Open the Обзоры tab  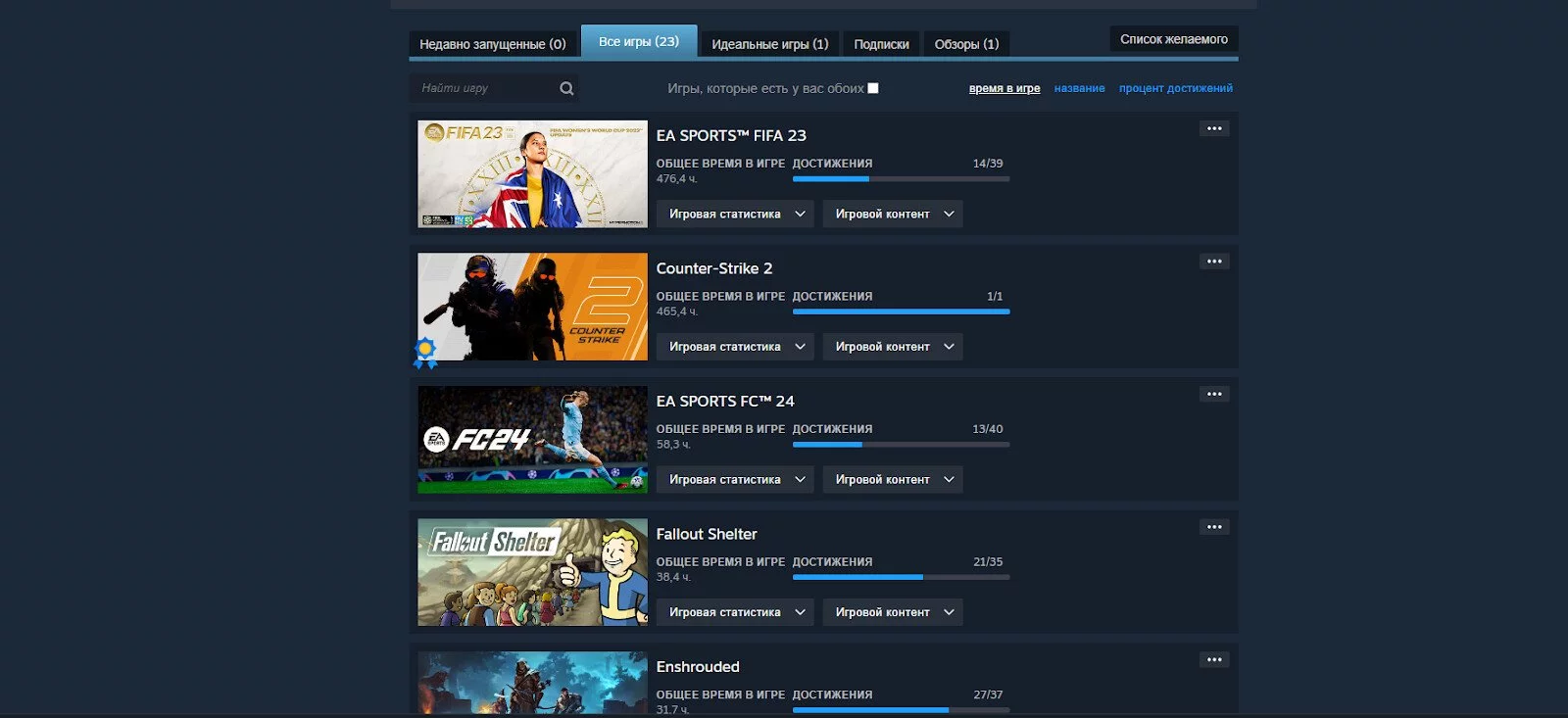click(966, 44)
